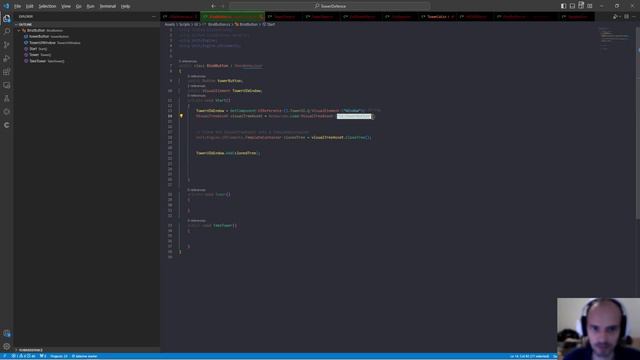The image size is (640, 360).
Task: Toggle primary sidebar layout icon
Action: coord(563,6)
